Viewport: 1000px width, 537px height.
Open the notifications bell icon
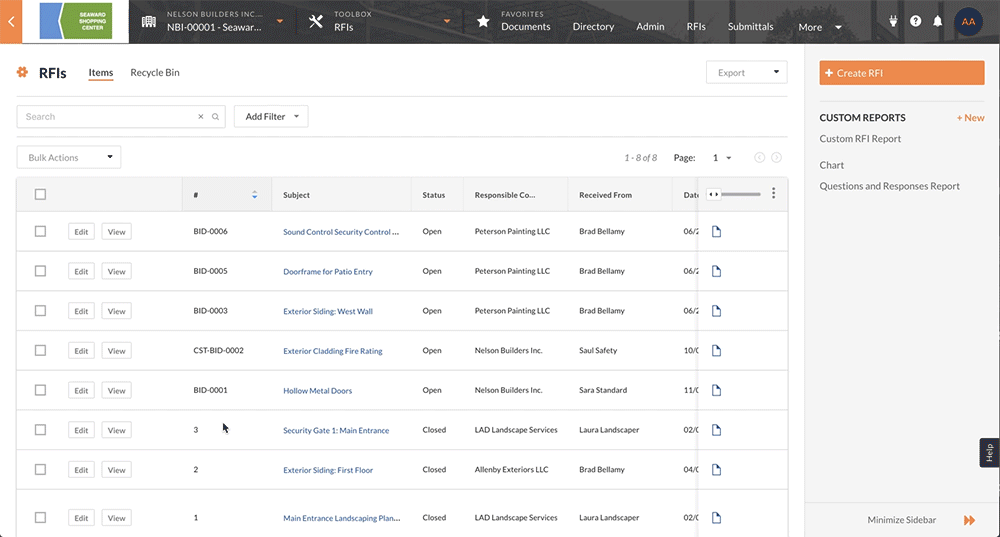coord(938,21)
